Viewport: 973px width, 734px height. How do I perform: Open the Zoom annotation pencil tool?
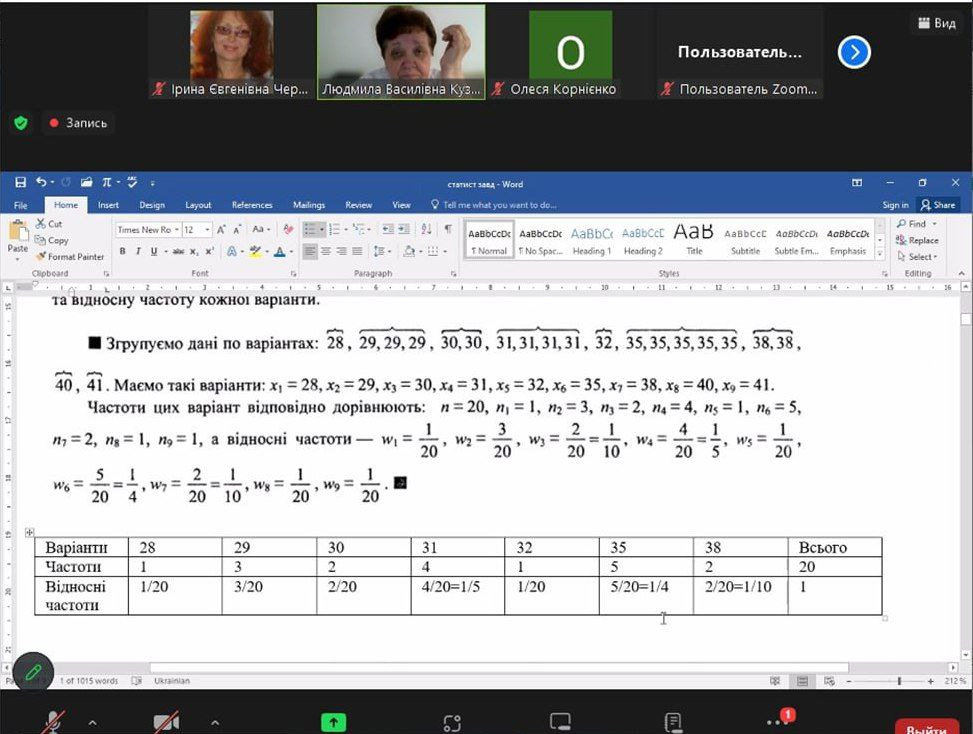click(34, 671)
